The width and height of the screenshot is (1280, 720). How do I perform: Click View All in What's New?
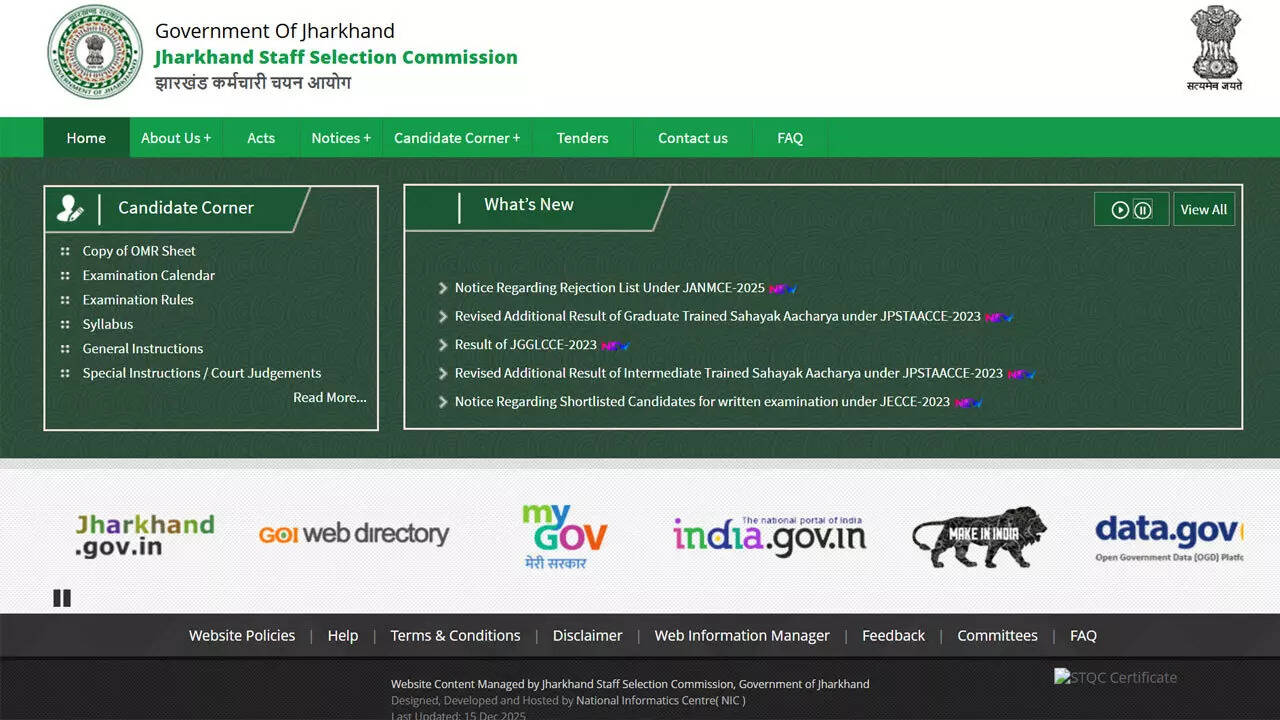[1203, 210]
